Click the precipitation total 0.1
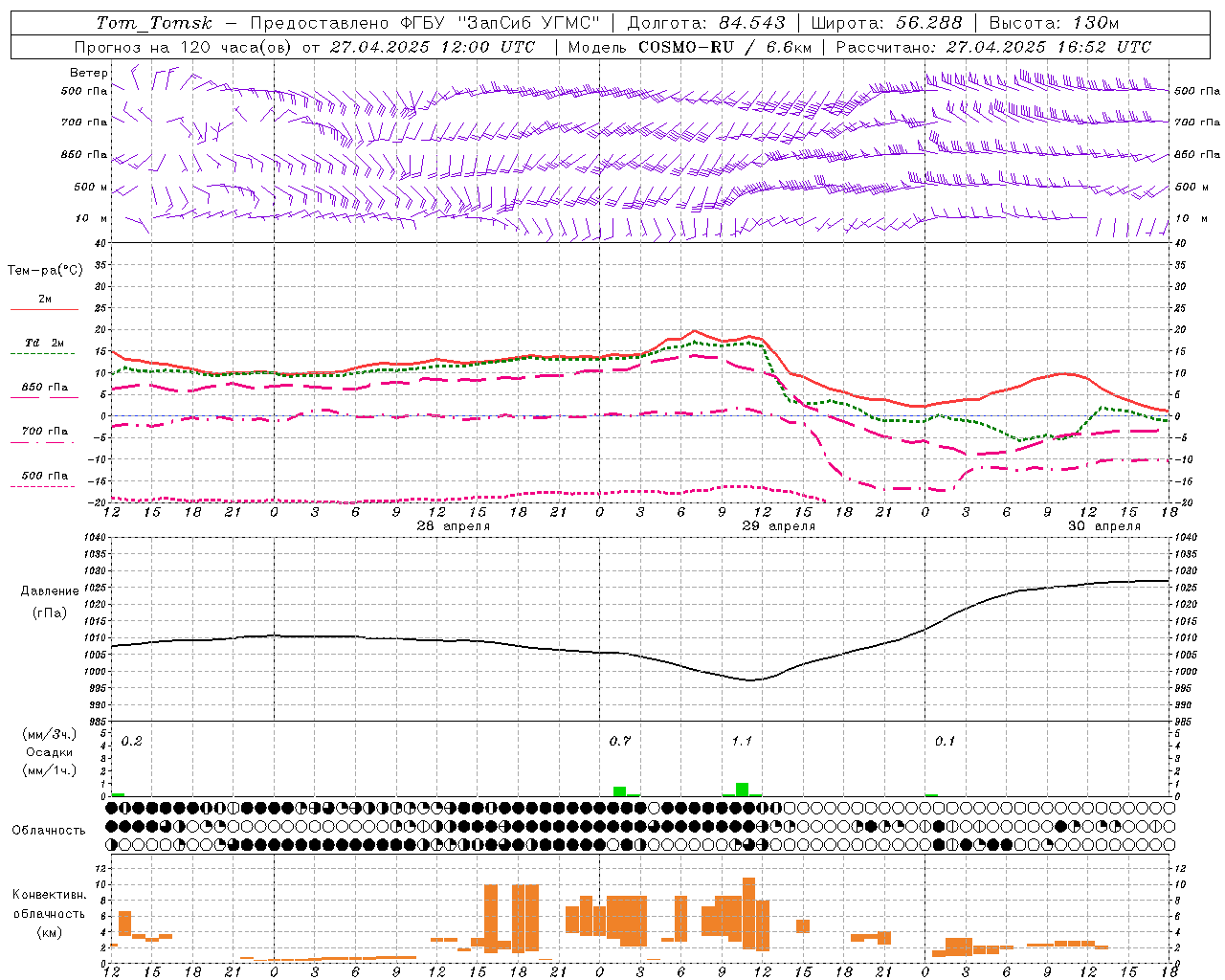This screenshot has height=980, width=1225. point(946,742)
